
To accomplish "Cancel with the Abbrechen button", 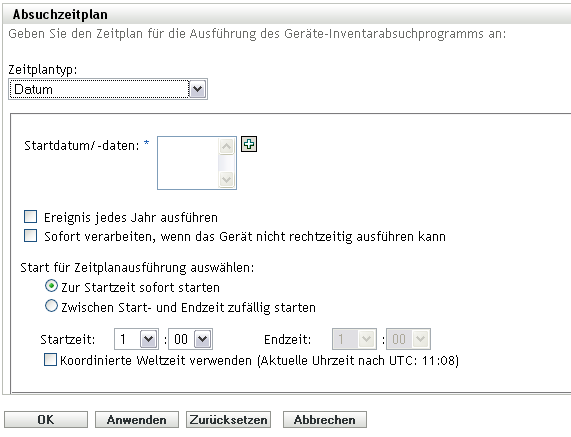I will [x=325, y=420].
